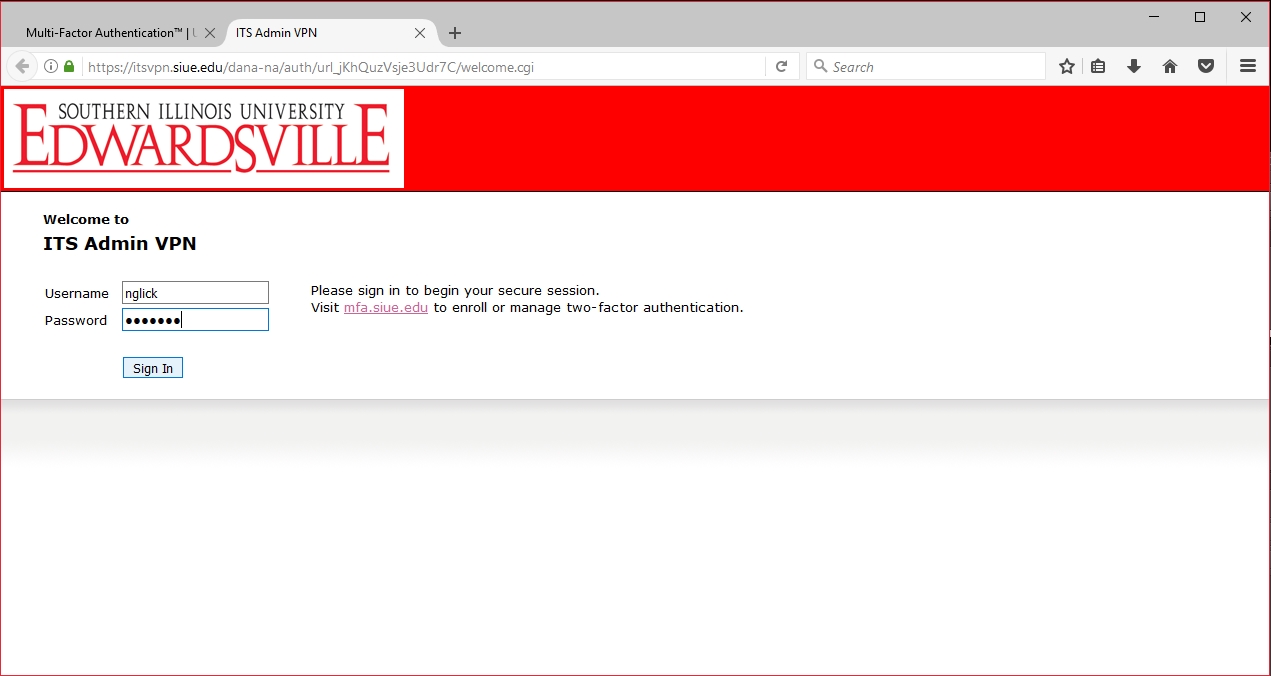Focus the Password input field
Image resolution: width=1271 pixels, height=676 pixels.
195,320
